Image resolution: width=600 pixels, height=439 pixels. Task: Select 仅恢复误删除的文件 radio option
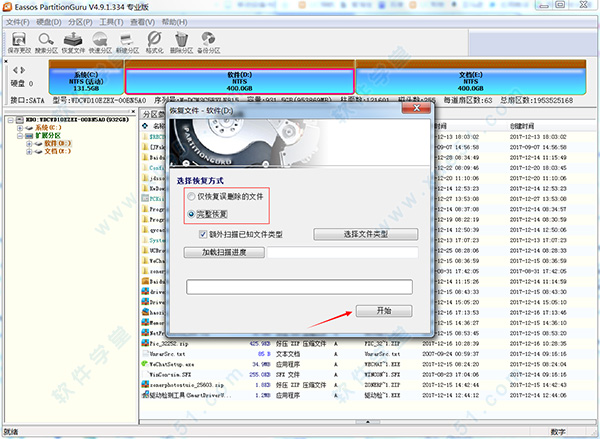pyautogui.click(x=191, y=197)
